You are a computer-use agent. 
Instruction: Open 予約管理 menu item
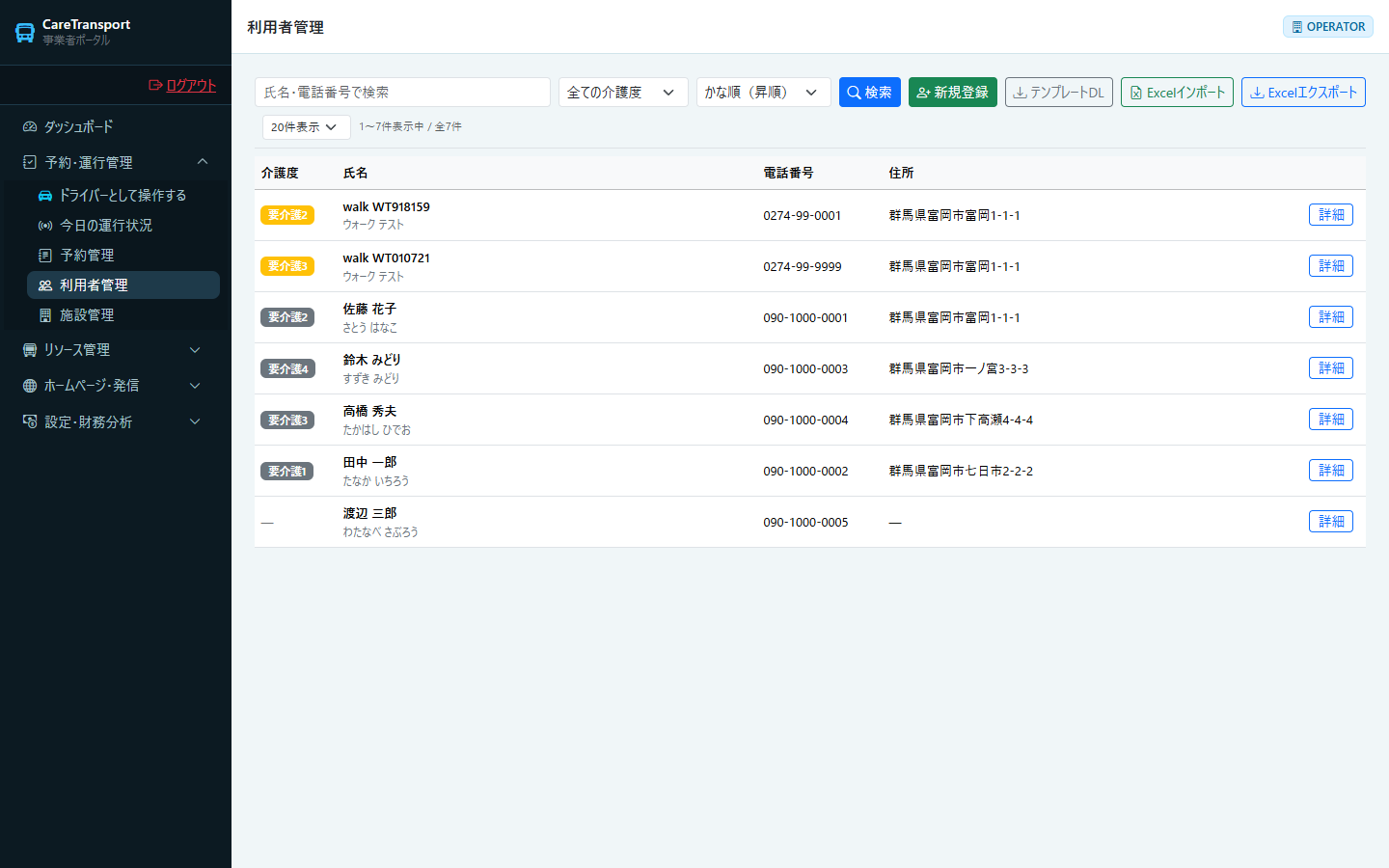[x=123, y=255]
